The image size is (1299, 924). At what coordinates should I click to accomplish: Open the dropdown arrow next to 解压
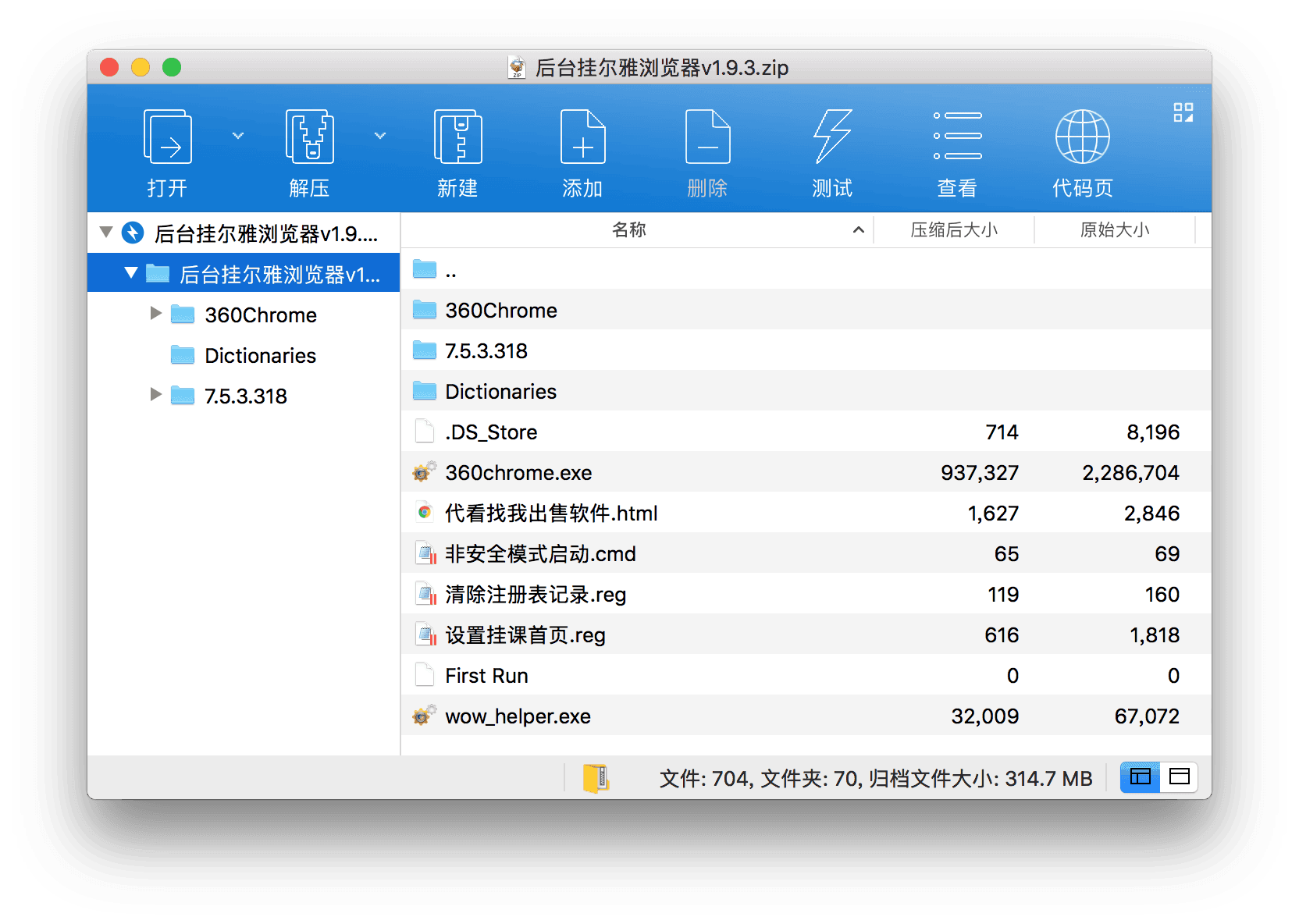point(380,136)
